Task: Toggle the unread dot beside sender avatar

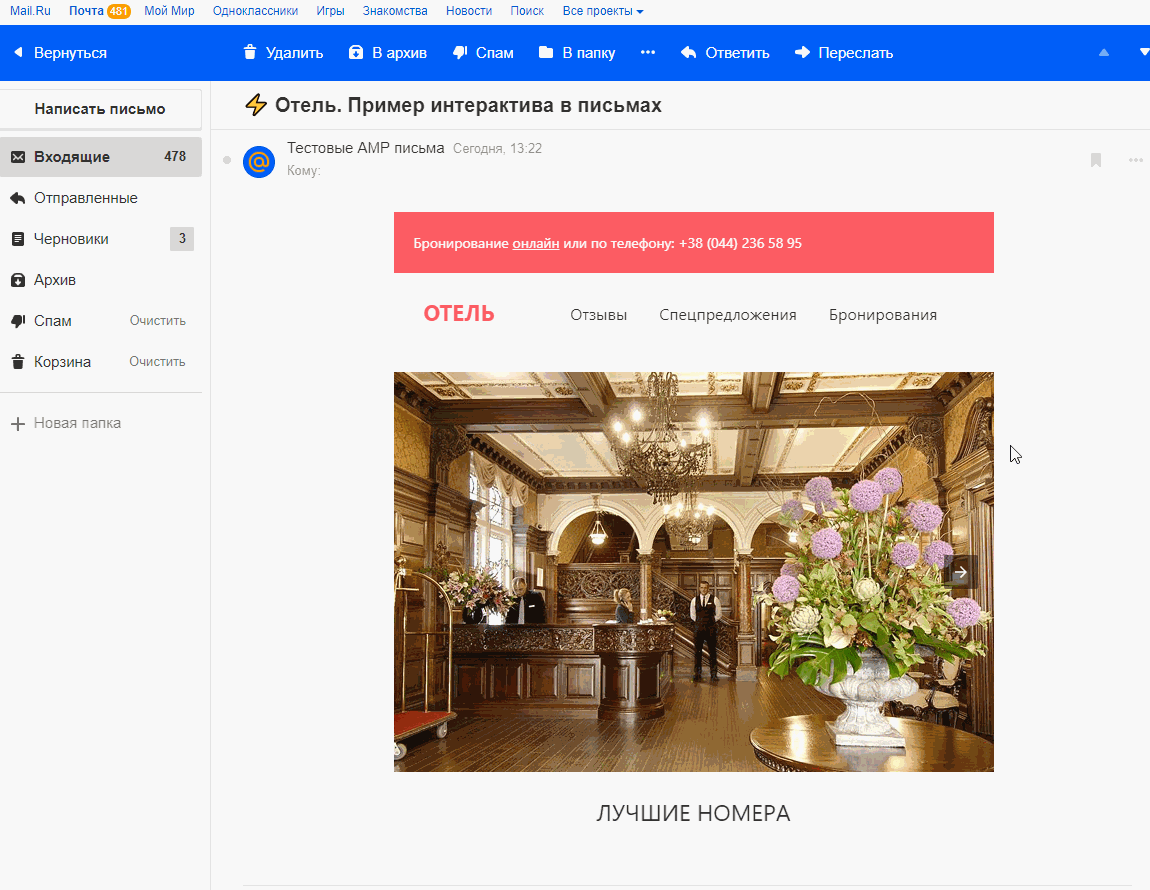Action: (x=227, y=160)
